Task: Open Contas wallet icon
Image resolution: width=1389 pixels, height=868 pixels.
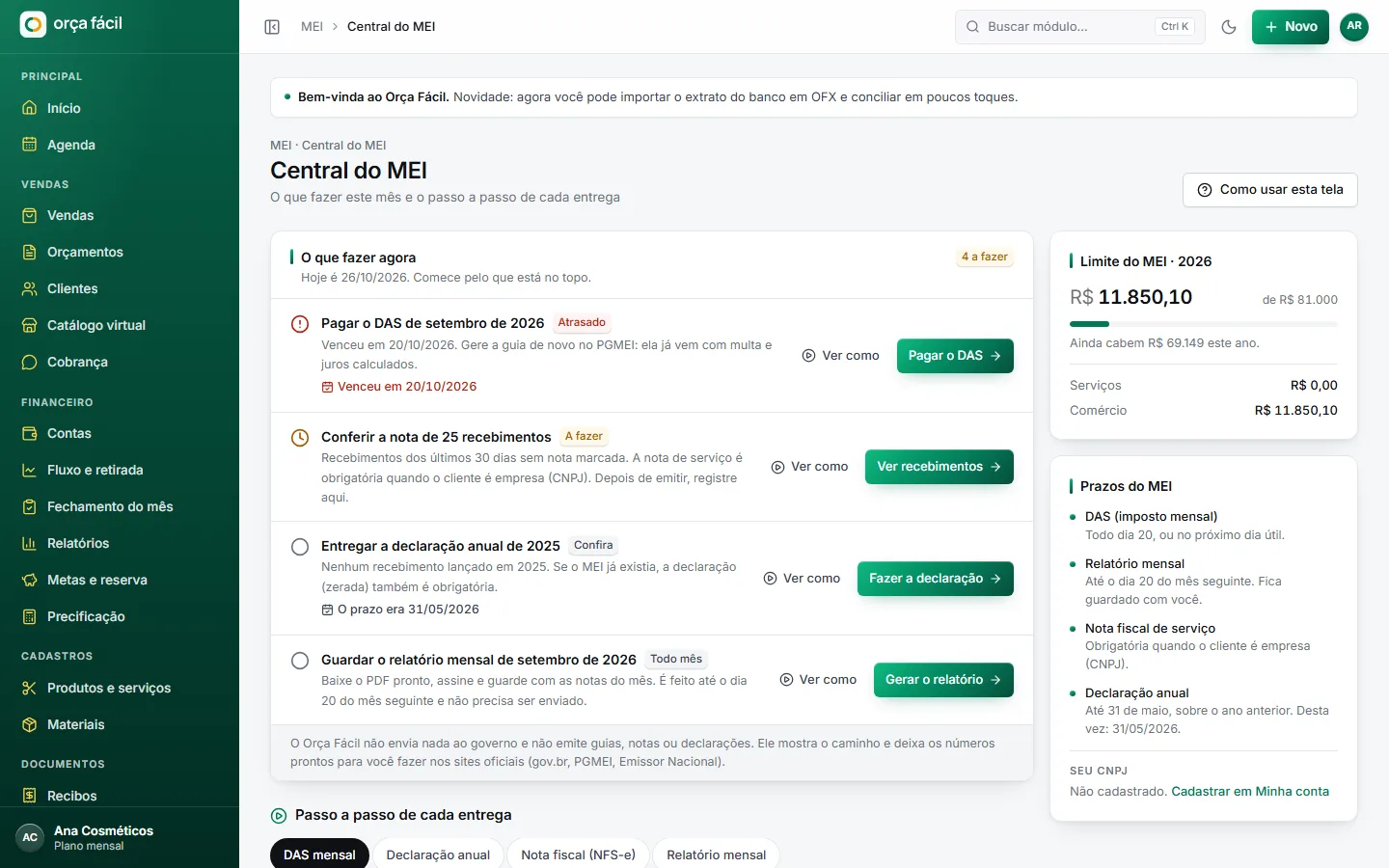Action: (30, 433)
